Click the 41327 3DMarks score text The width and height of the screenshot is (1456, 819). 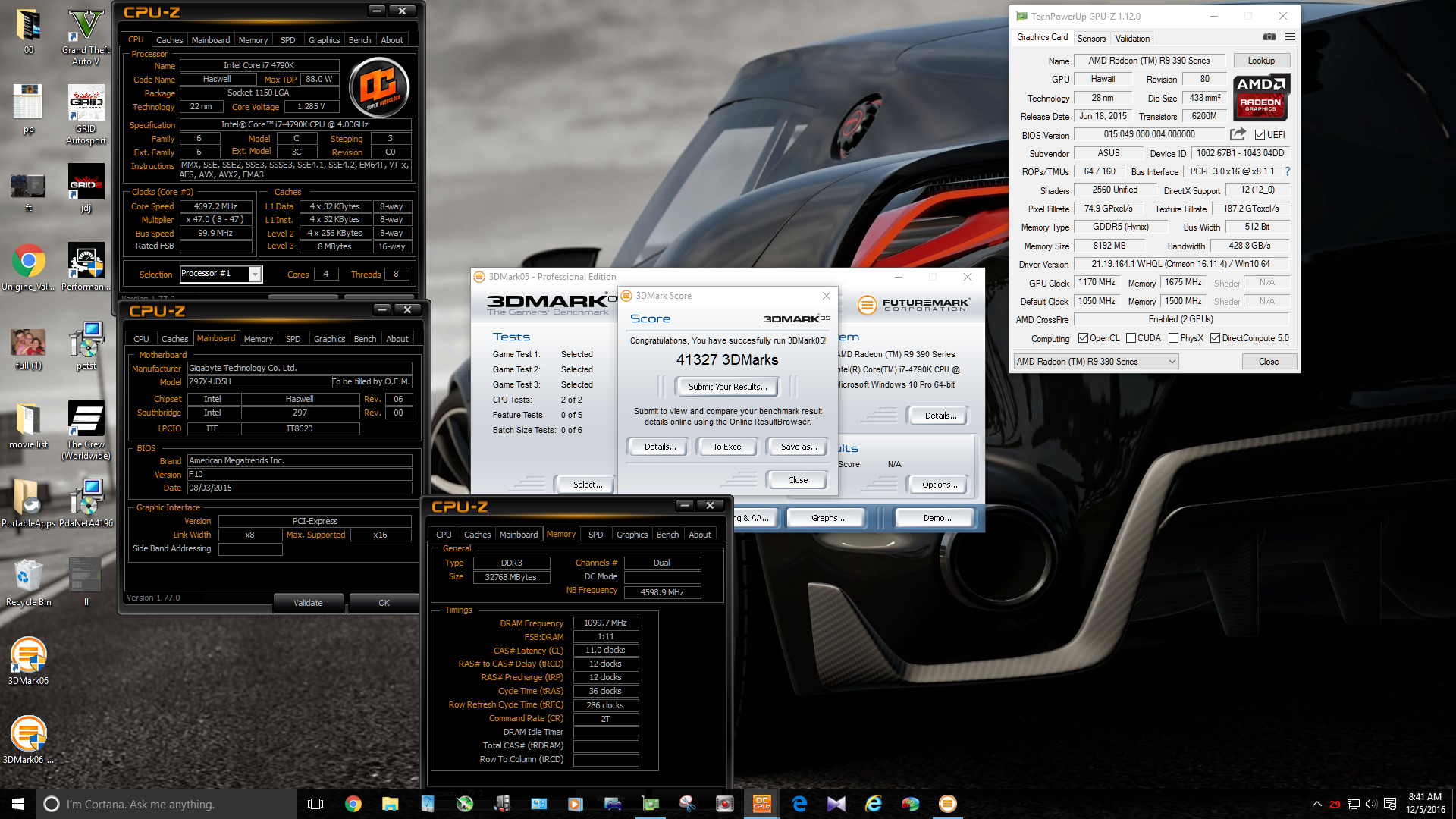click(x=727, y=360)
